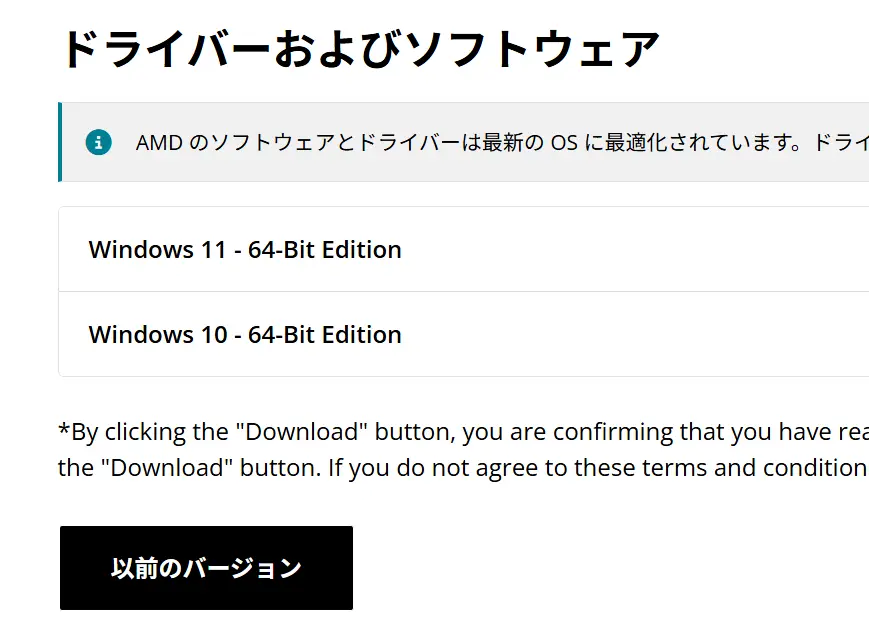This screenshot has height=620, width=869.
Task: Click the ドライバーおよびソフトウェア heading
Action: [x=360, y=49]
